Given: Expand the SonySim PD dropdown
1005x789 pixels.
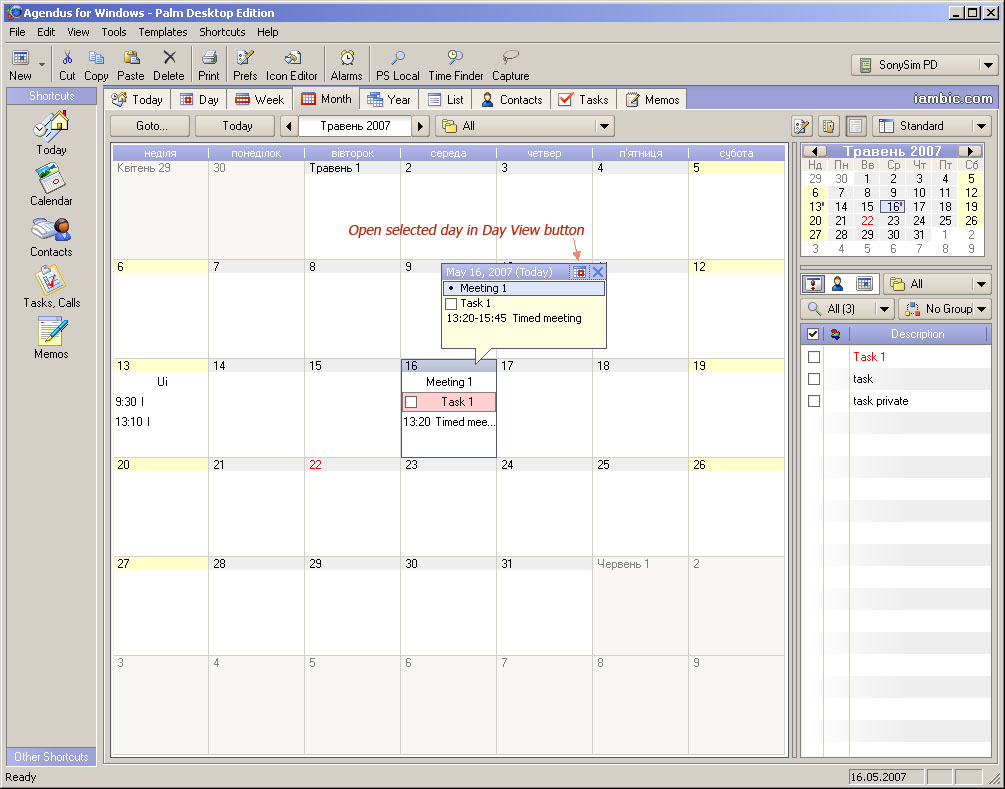Looking at the screenshot, I should pos(988,65).
